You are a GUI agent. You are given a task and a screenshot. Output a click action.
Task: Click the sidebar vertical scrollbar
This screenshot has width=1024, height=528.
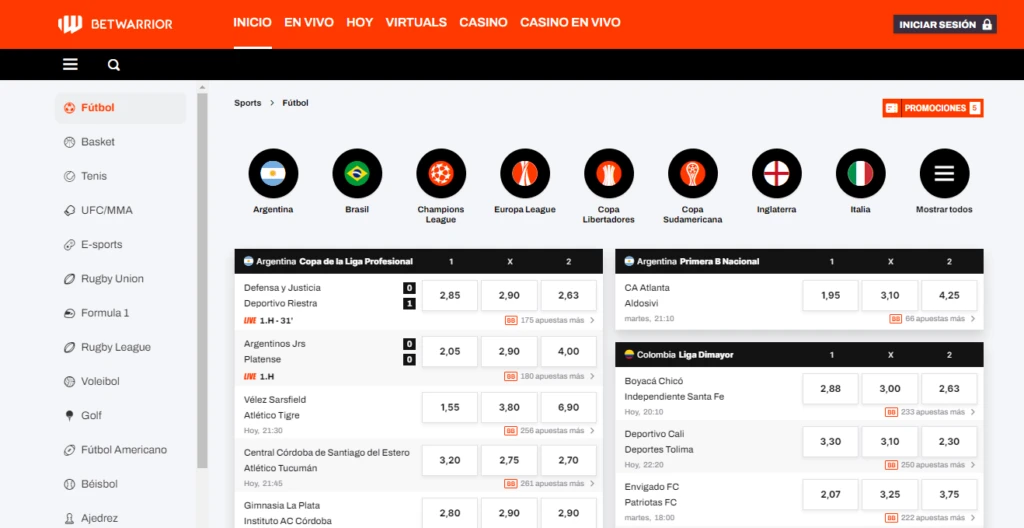pos(202,281)
